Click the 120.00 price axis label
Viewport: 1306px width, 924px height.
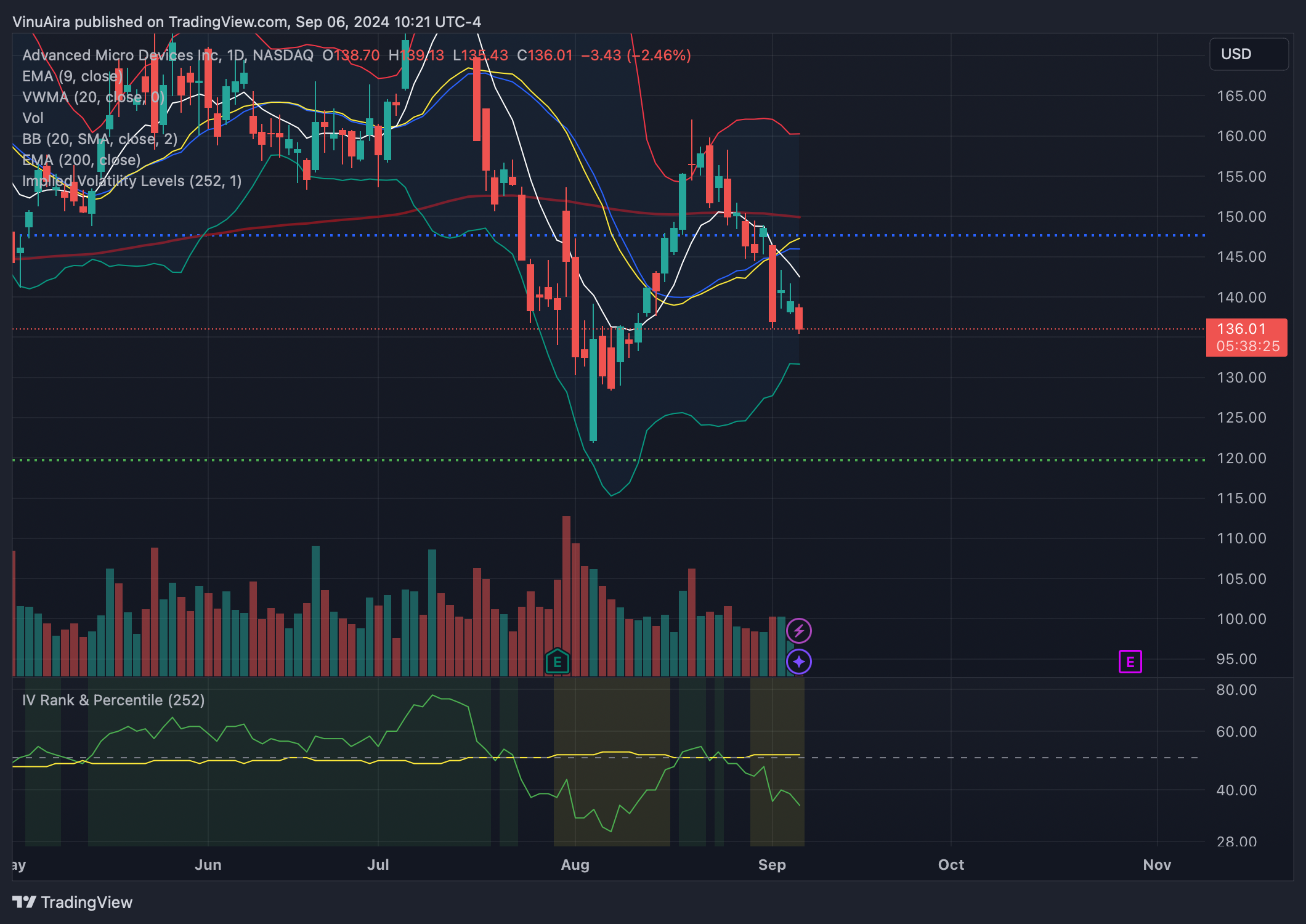tap(1241, 458)
